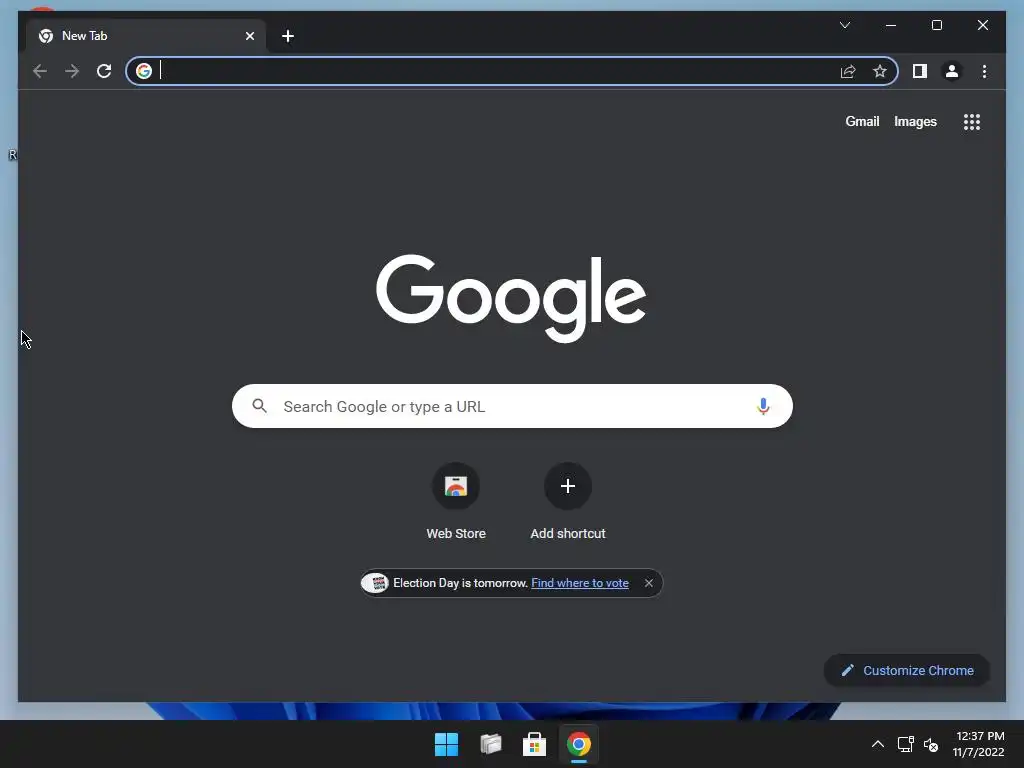Open a new tab with plus button
The width and height of the screenshot is (1024, 768).
tap(288, 36)
